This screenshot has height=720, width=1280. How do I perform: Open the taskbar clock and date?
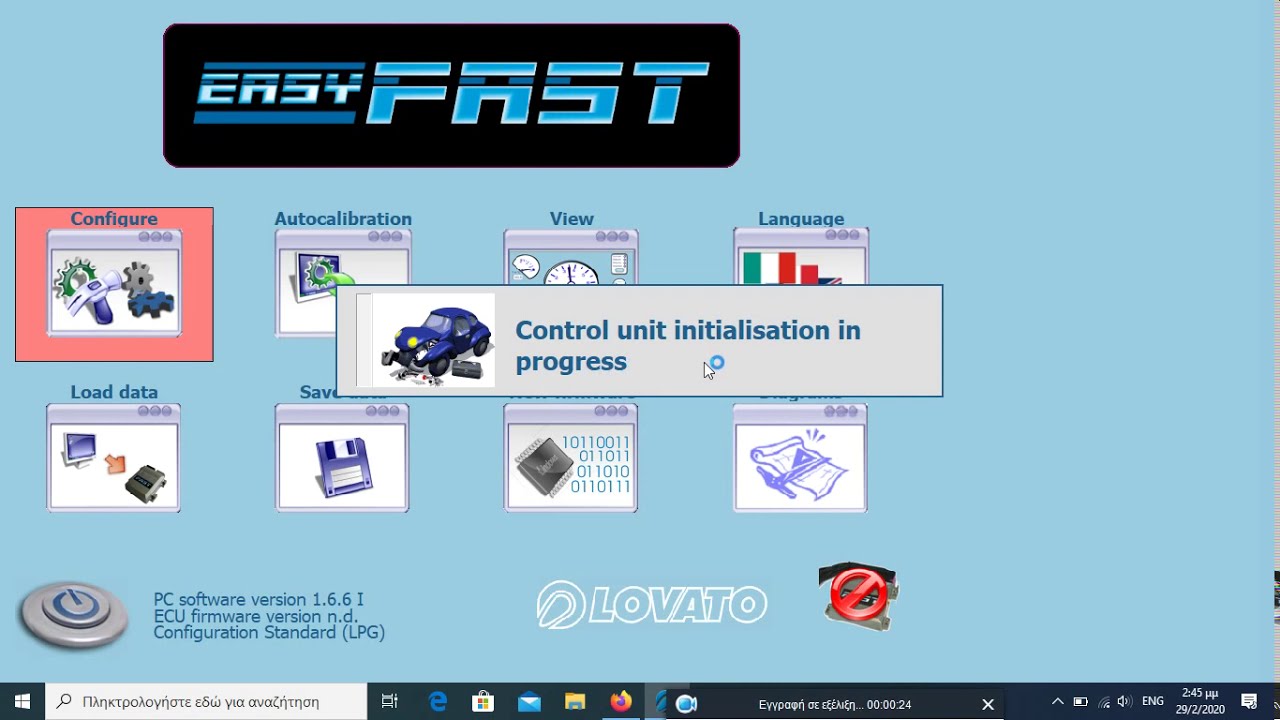(x=1200, y=701)
